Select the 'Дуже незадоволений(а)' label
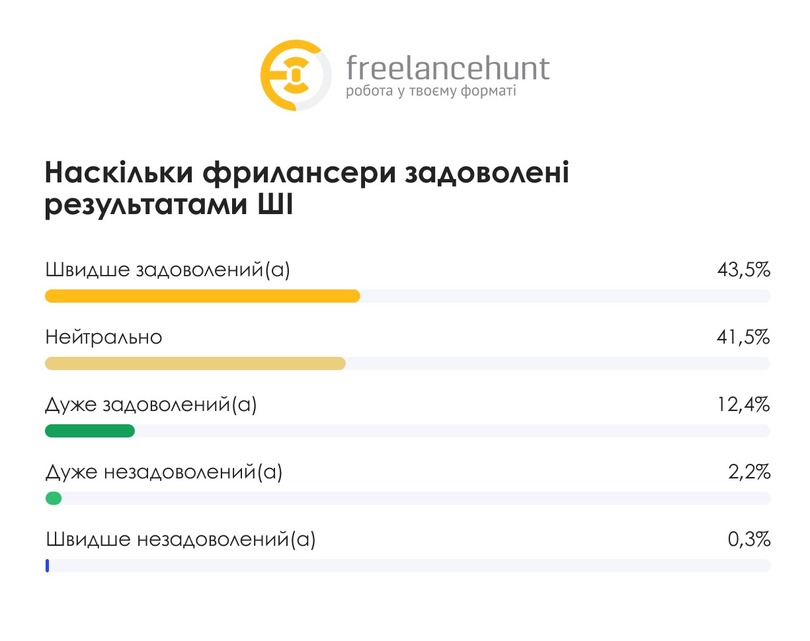Viewport: 810px width, 641px height. [x=164, y=472]
